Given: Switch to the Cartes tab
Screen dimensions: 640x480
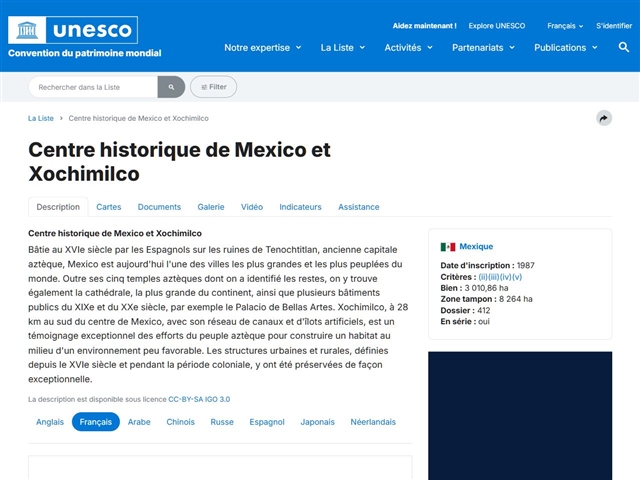Looking at the screenshot, I should click(109, 207).
